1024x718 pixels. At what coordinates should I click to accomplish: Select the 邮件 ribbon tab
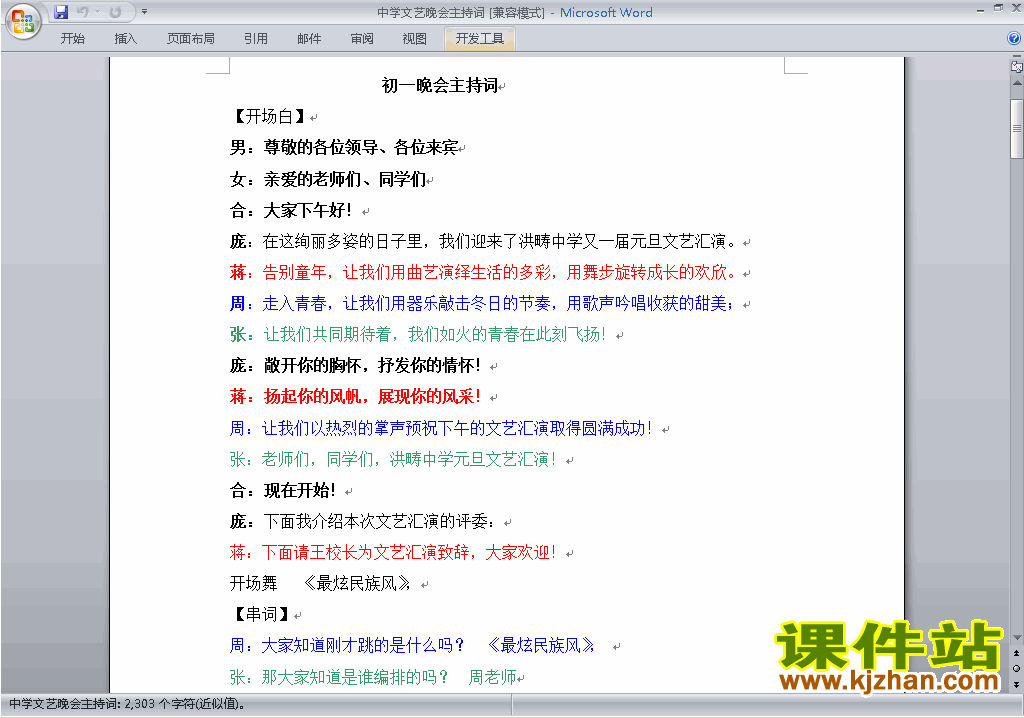[309, 39]
